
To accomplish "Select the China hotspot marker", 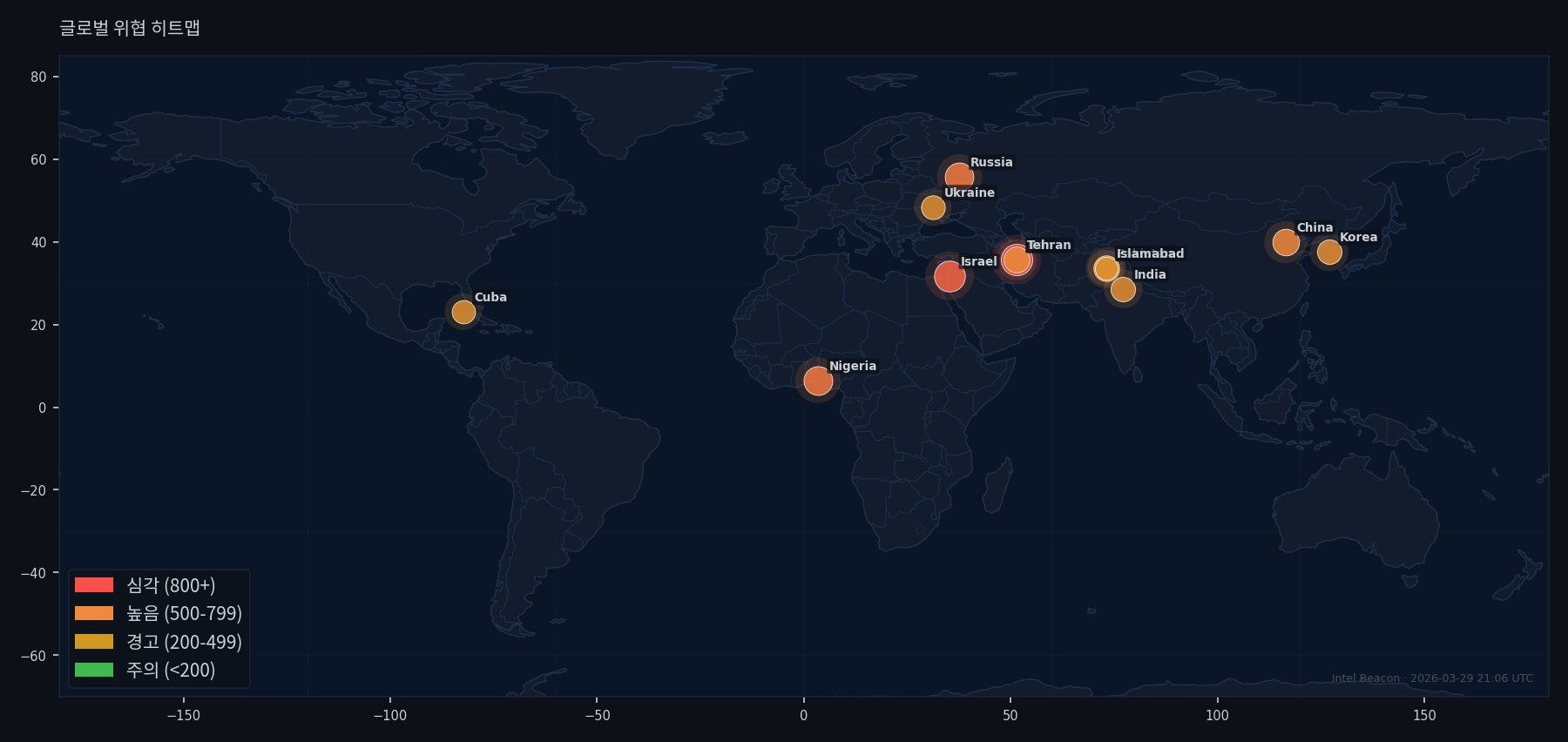I will click(x=1286, y=242).
